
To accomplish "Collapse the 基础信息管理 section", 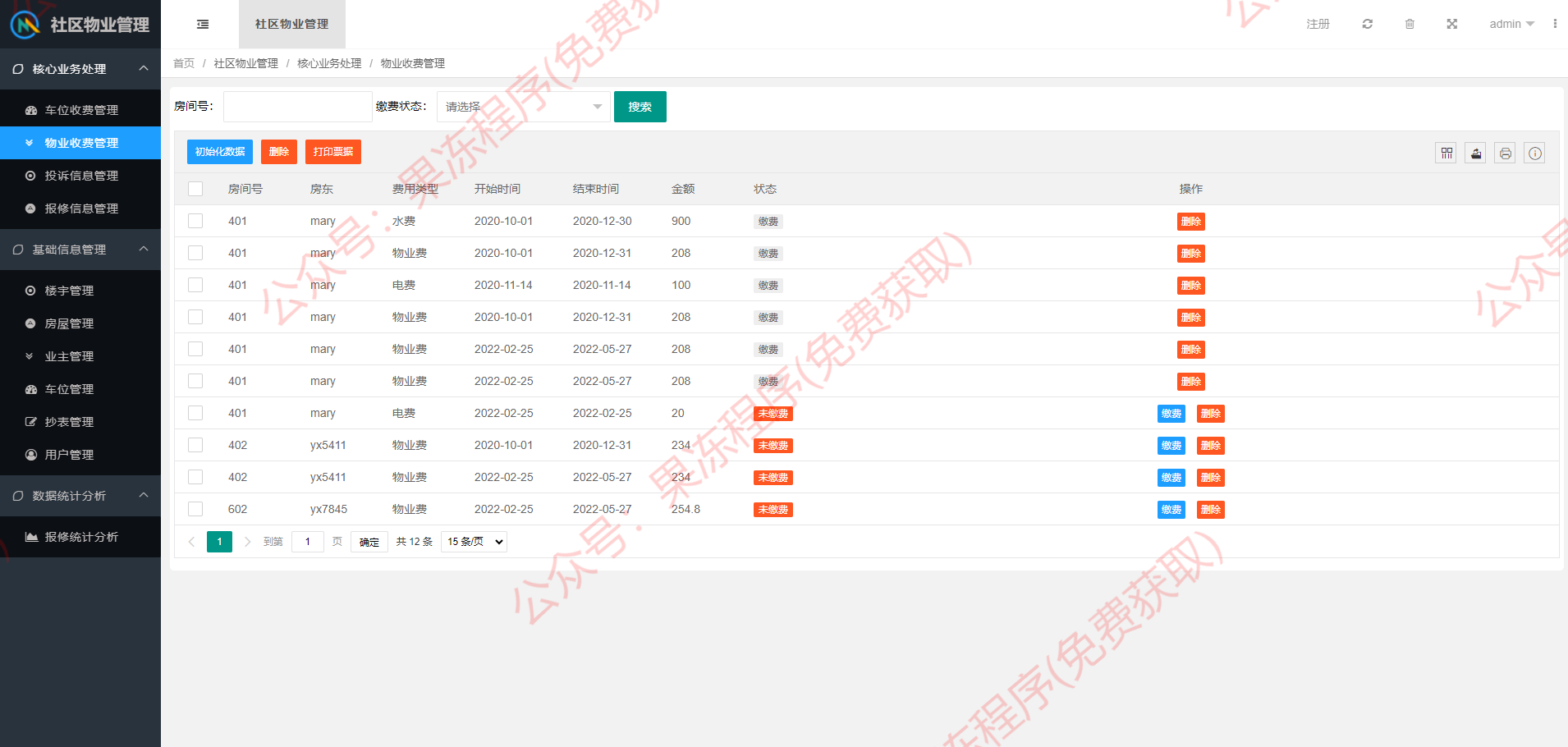I will (80, 250).
